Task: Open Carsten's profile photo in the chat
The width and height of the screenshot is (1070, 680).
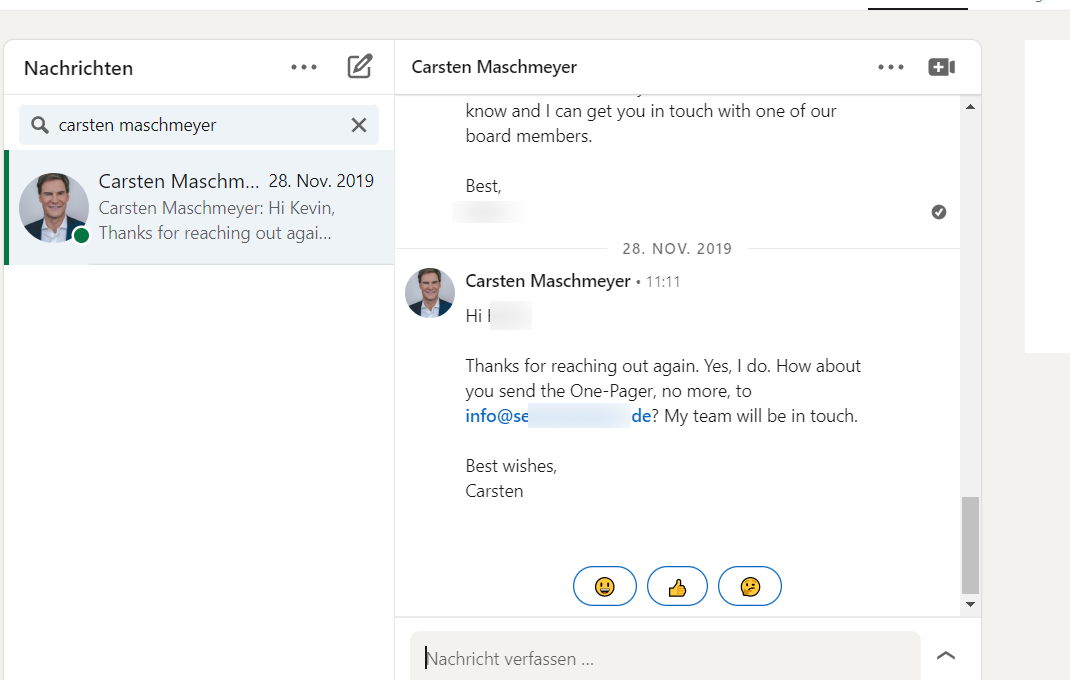Action: 430,293
